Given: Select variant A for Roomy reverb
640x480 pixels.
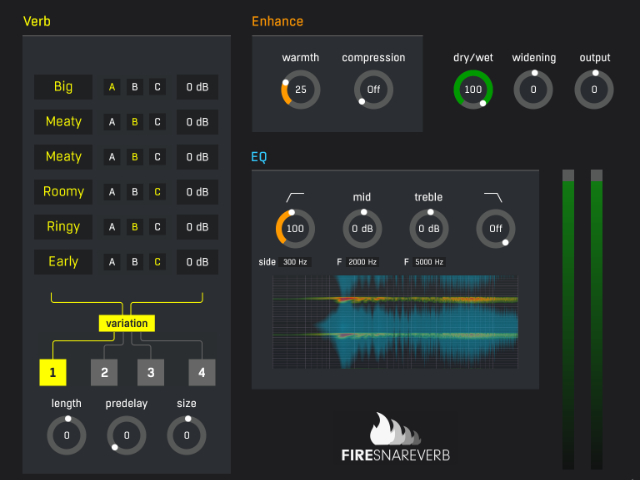Looking at the screenshot, I should click(x=112, y=192).
